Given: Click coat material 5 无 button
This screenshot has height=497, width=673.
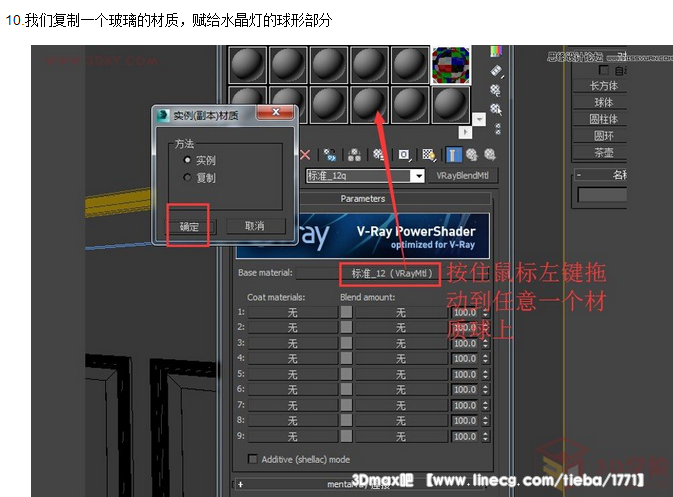Looking at the screenshot, I should click(292, 374).
